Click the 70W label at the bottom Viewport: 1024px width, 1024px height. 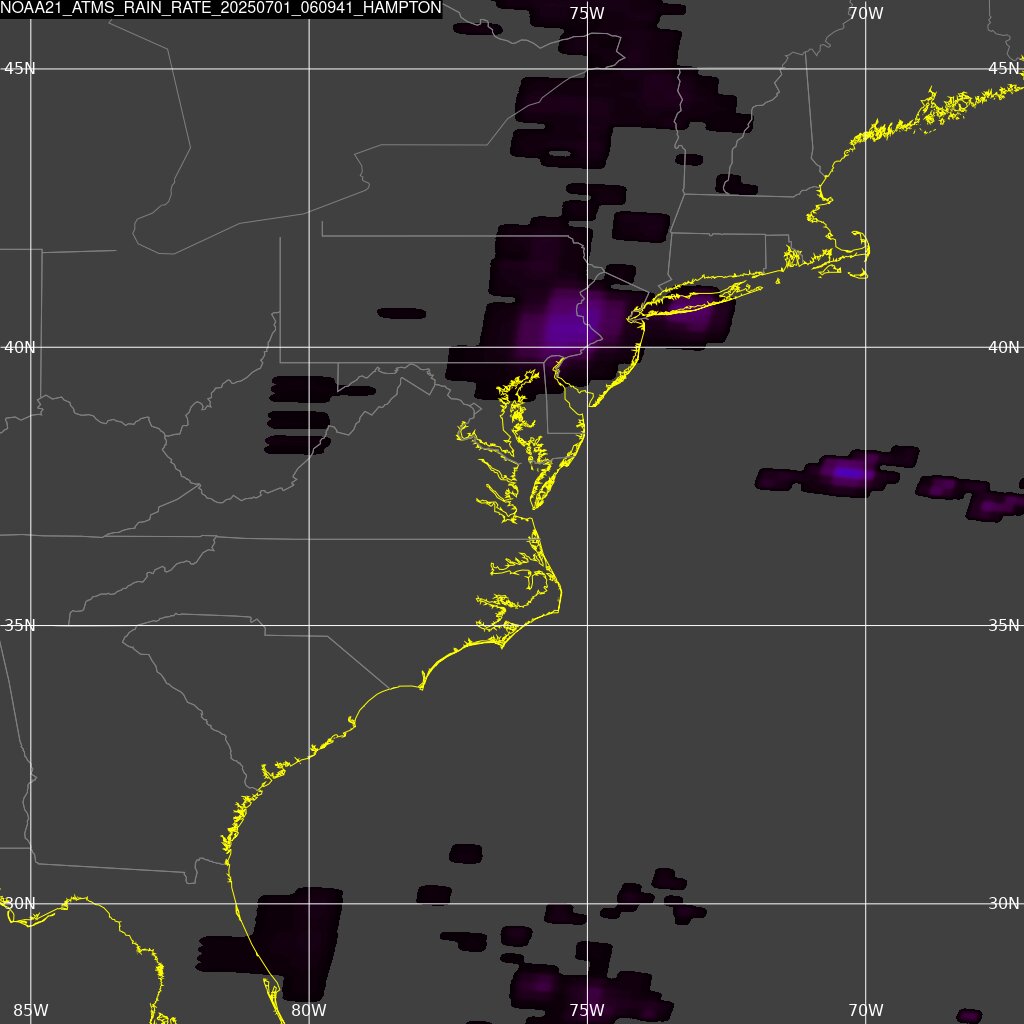click(x=866, y=1010)
